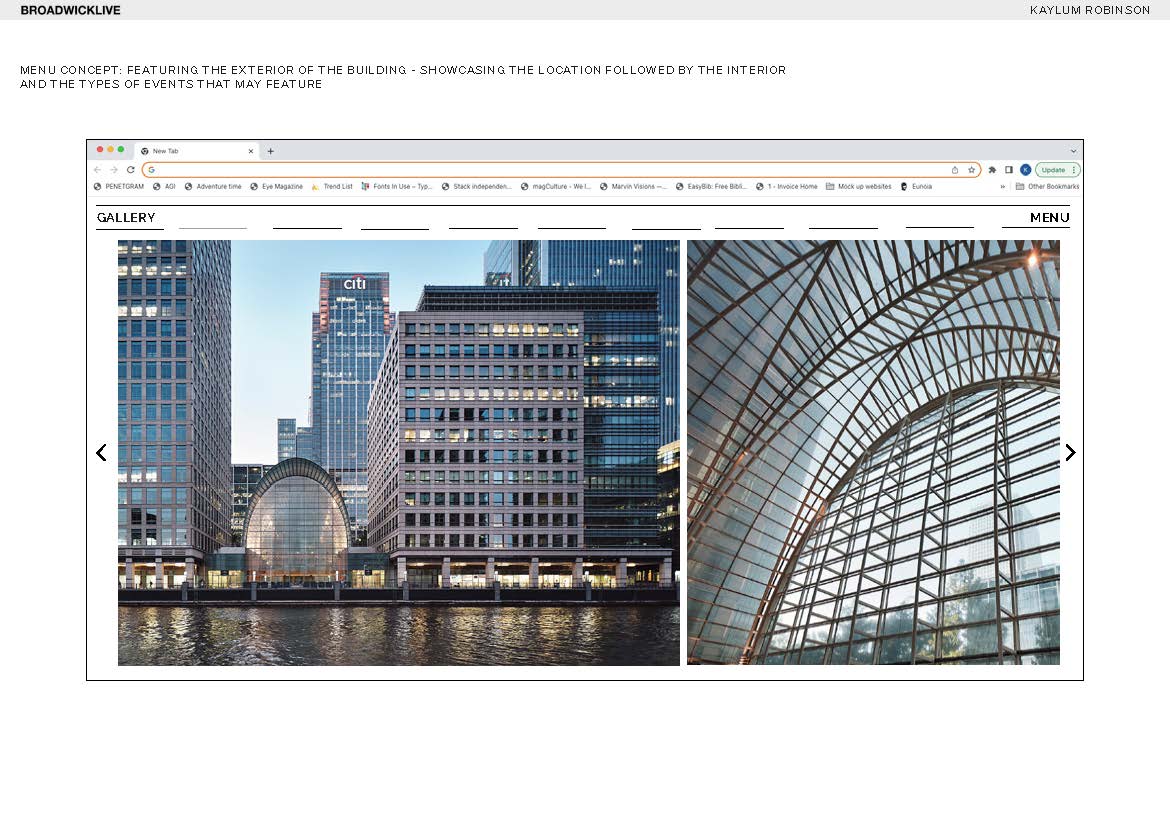
Task: Bookmark this page with star icon
Action: pyautogui.click(x=971, y=170)
